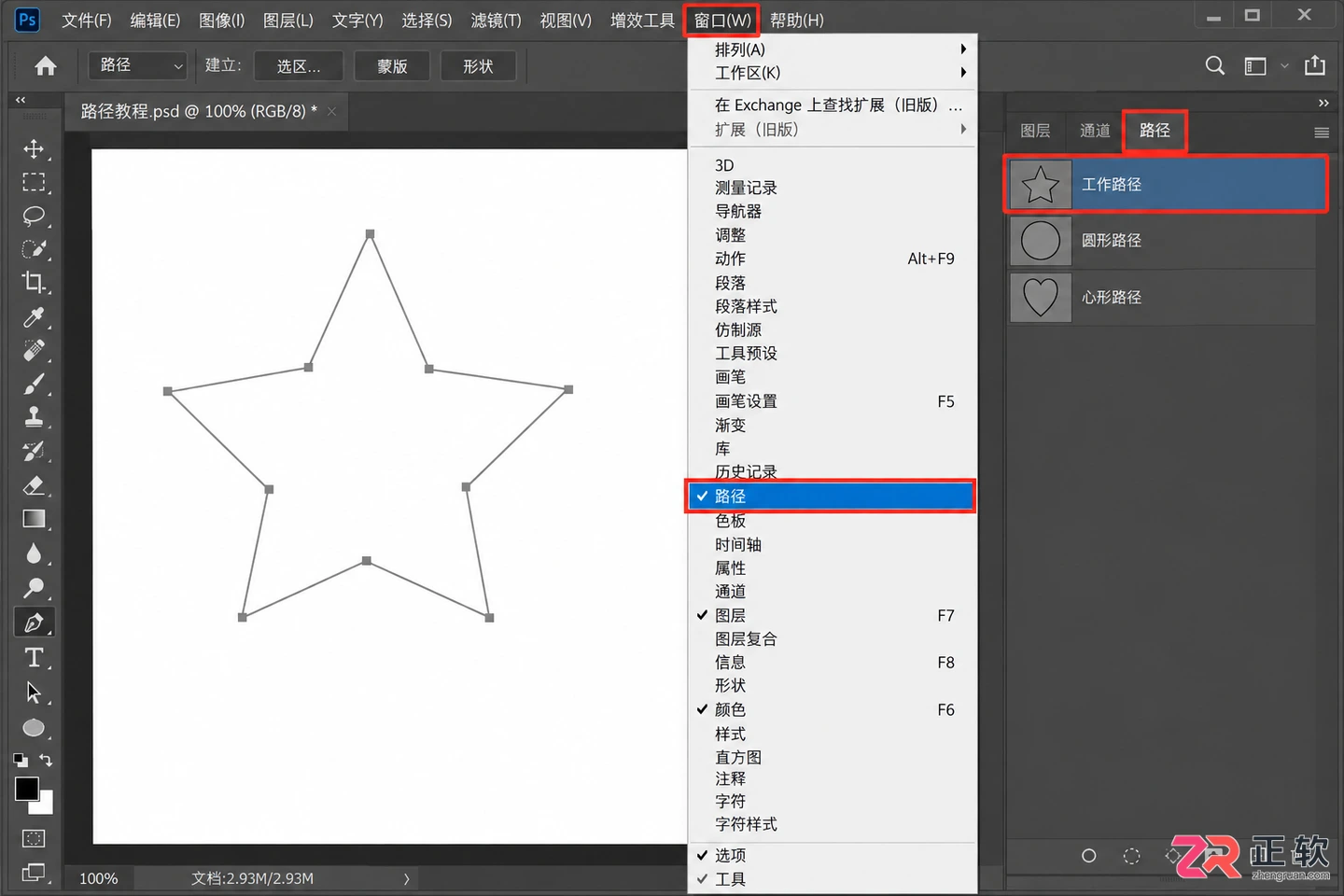The height and width of the screenshot is (896, 1344).
Task: Open the 文件(F) menu
Action: pos(87,21)
